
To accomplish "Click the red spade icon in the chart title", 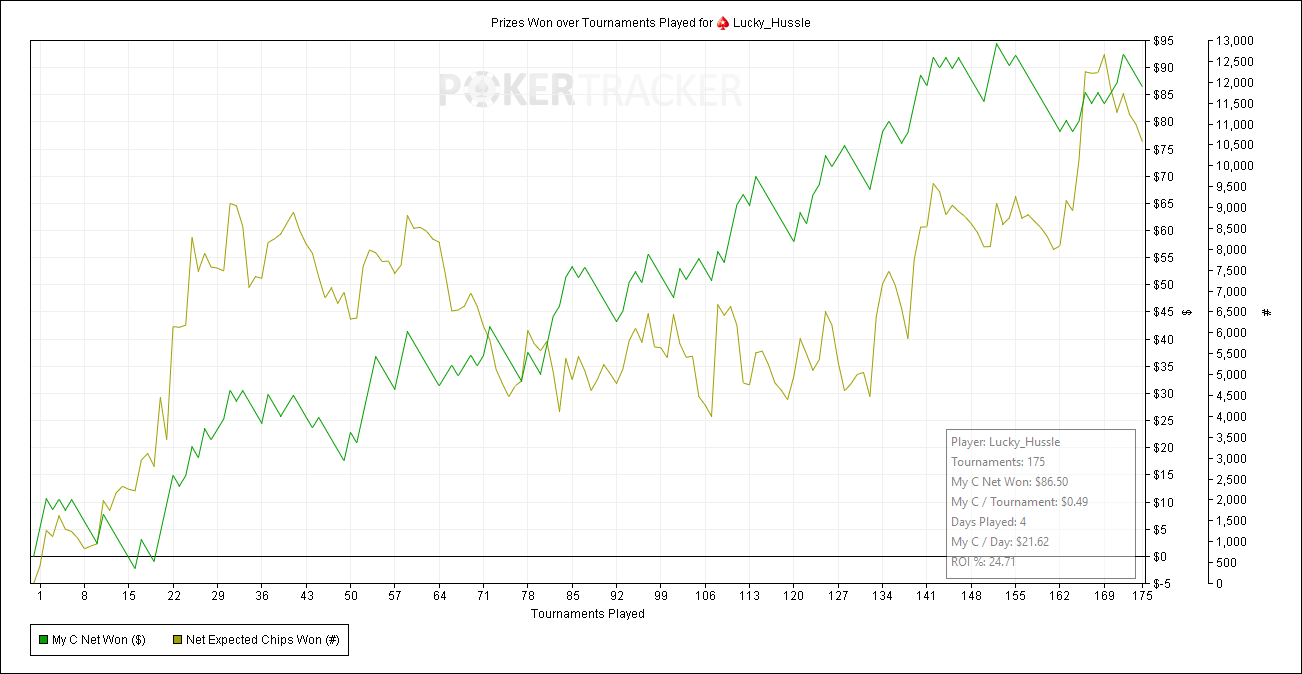I will tap(723, 22).
